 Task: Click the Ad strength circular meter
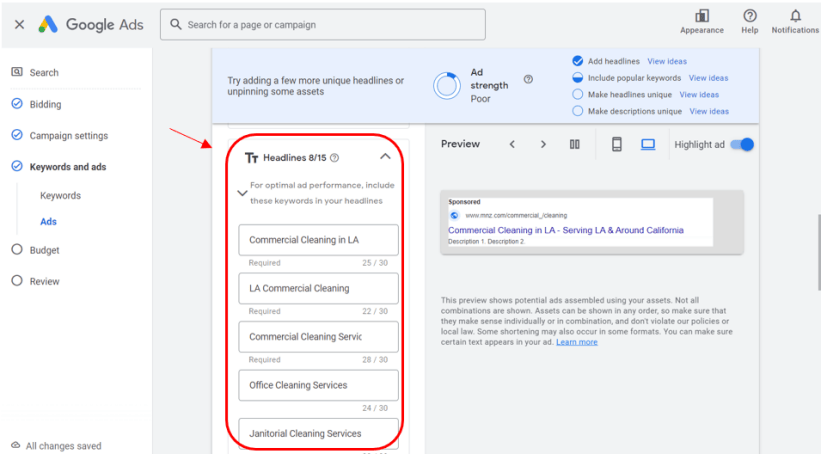(447, 85)
